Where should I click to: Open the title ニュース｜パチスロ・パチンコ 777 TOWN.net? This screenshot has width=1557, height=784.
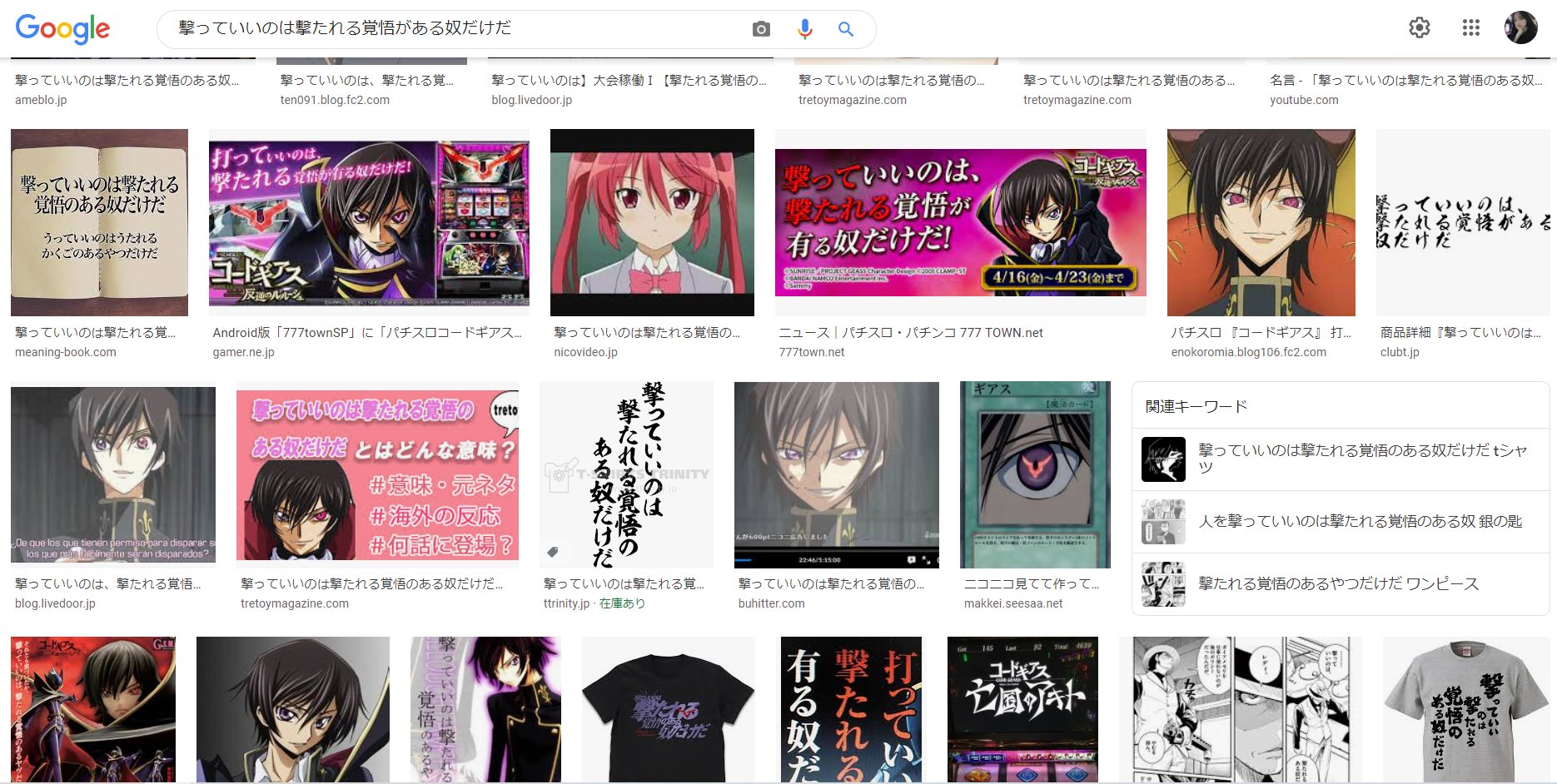pos(911,332)
